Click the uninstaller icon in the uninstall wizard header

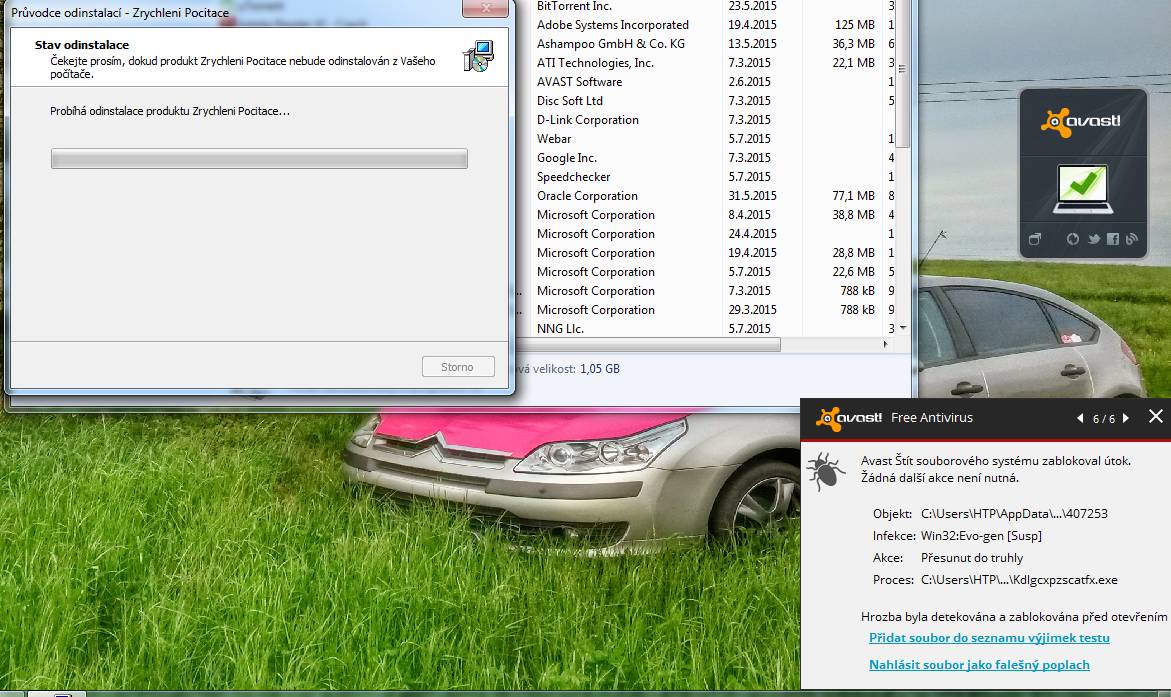click(478, 56)
